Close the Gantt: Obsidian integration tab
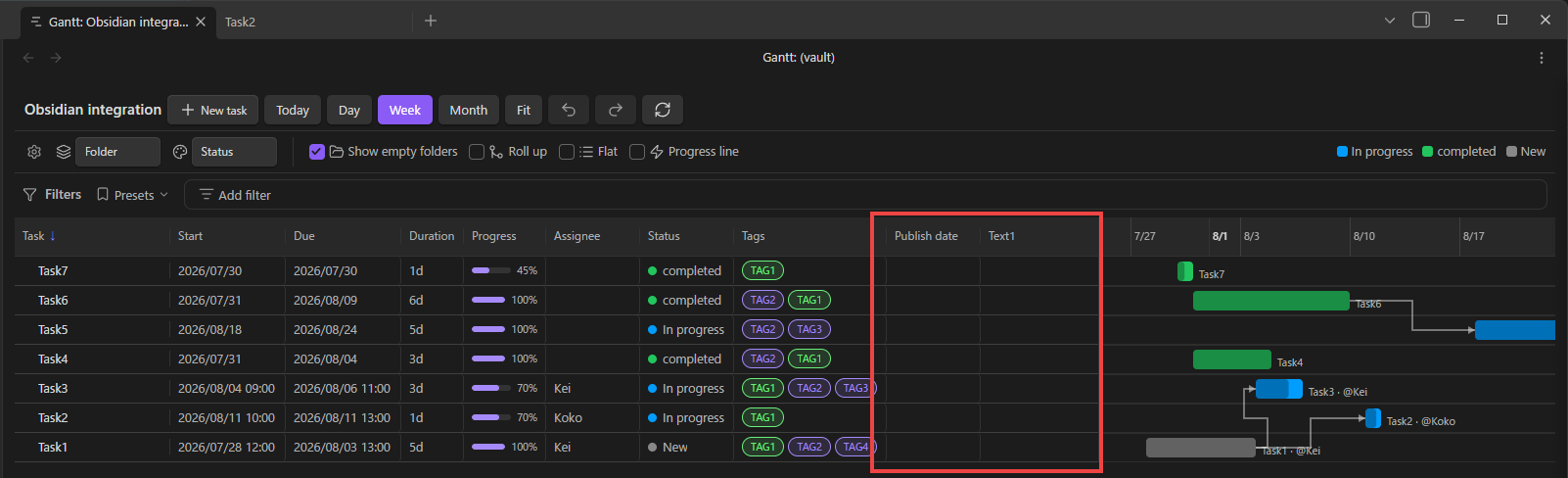The image size is (1568, 478). click(201, 22)
